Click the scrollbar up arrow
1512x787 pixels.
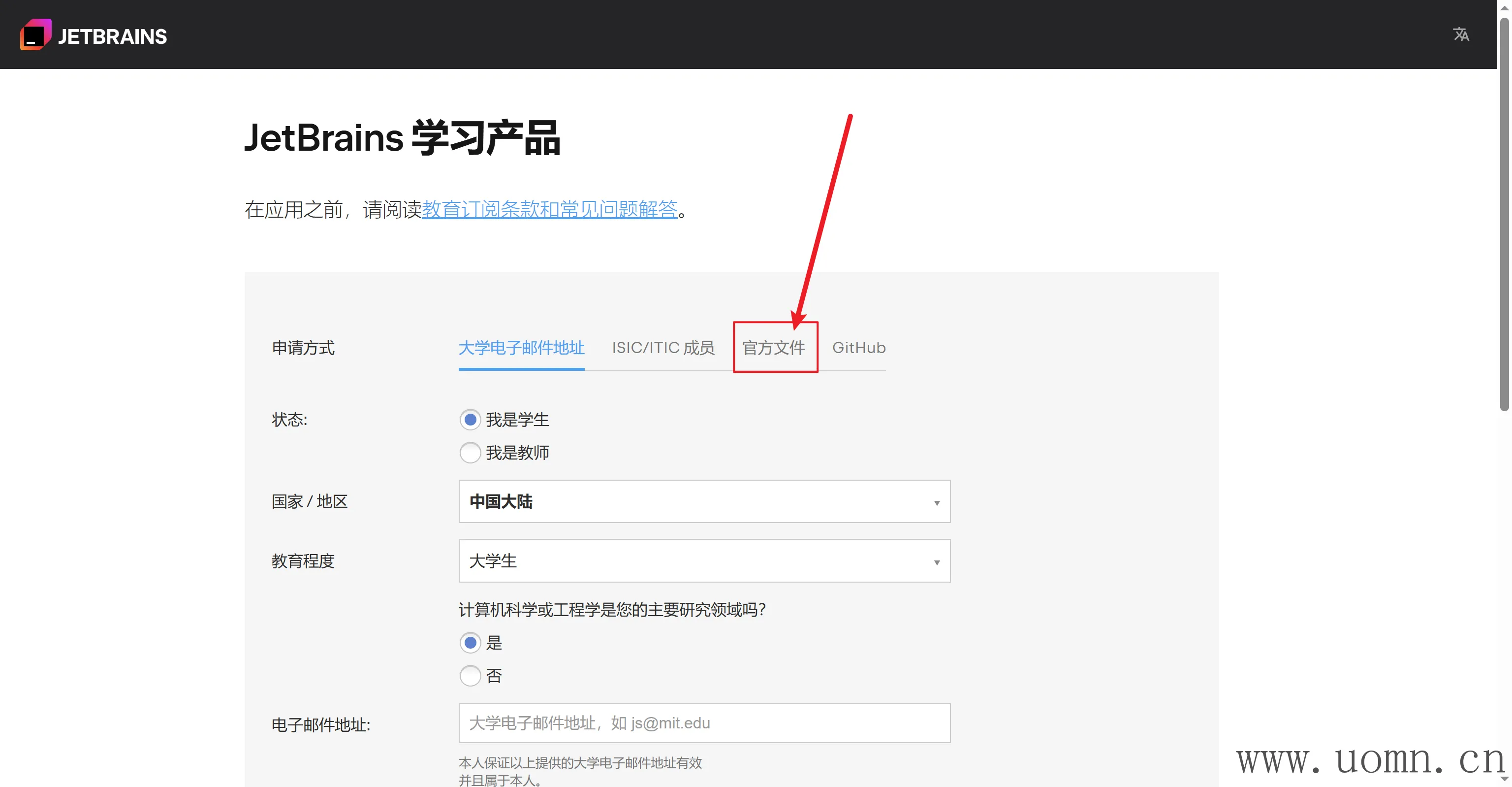[x=1504, y=8]
